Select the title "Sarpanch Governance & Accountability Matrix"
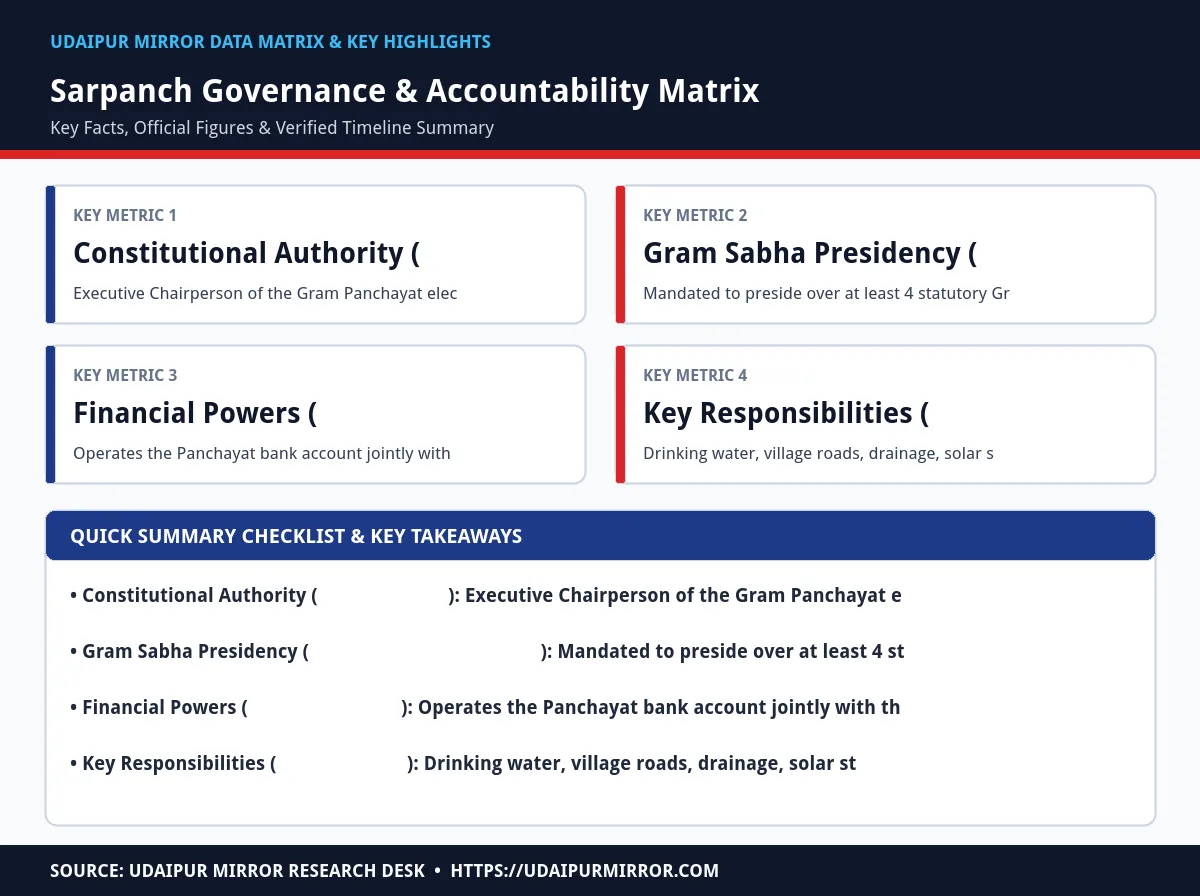 (405, 91)
